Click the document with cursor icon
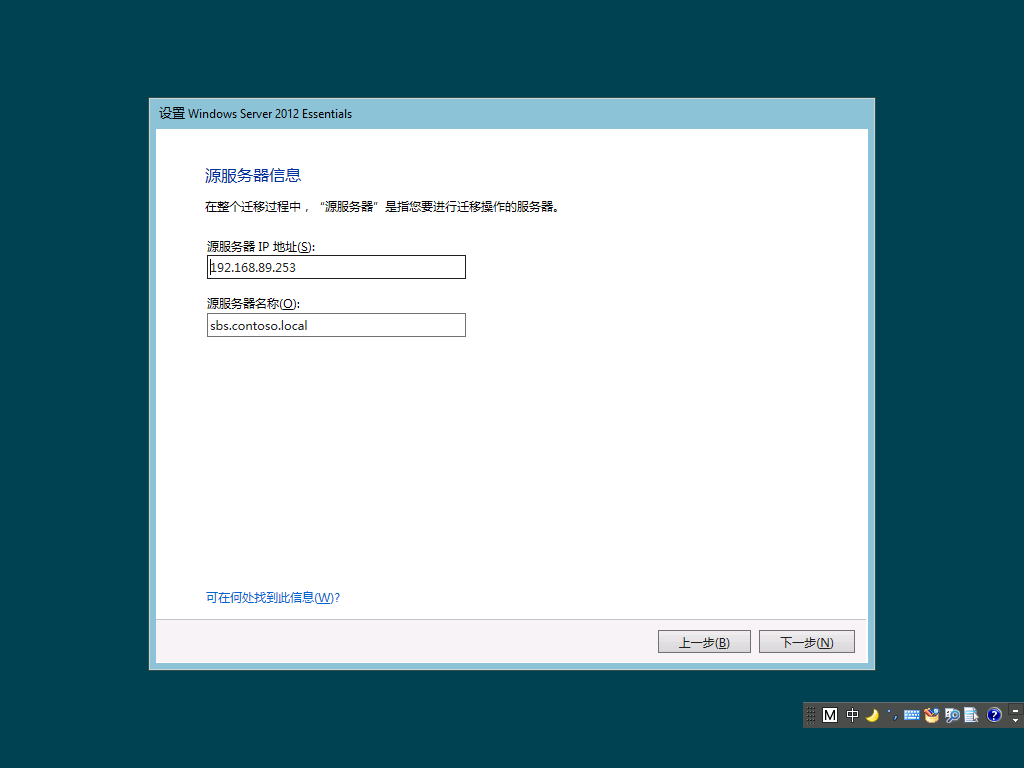Viewport: 1024px width, 768px height. 971,715
